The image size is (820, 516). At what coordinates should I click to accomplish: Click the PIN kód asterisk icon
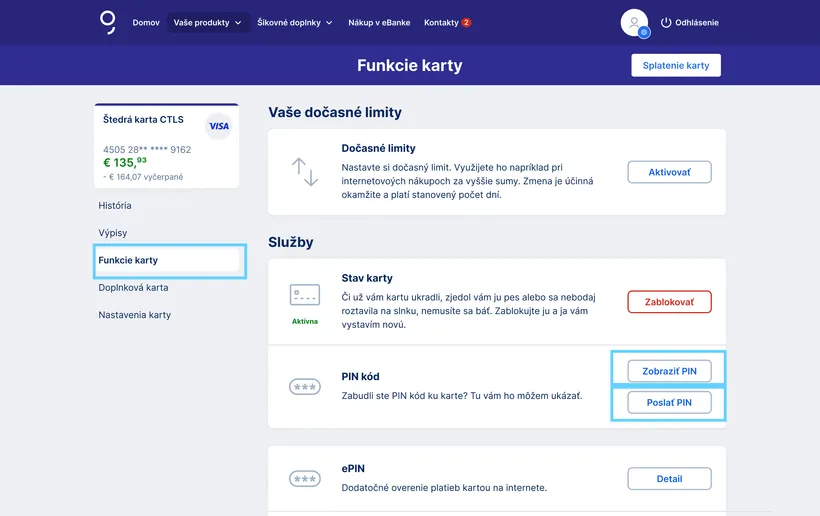[304, 387]
